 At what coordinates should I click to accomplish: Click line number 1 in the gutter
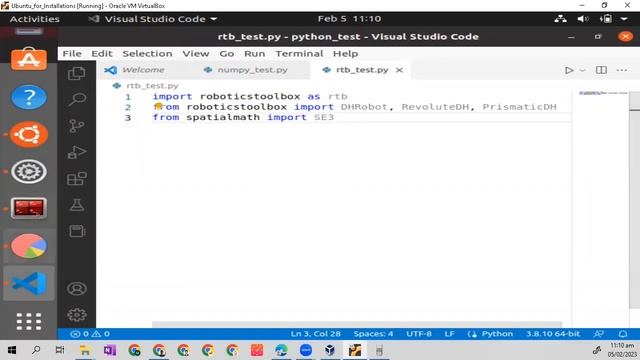tap(128, 97)
